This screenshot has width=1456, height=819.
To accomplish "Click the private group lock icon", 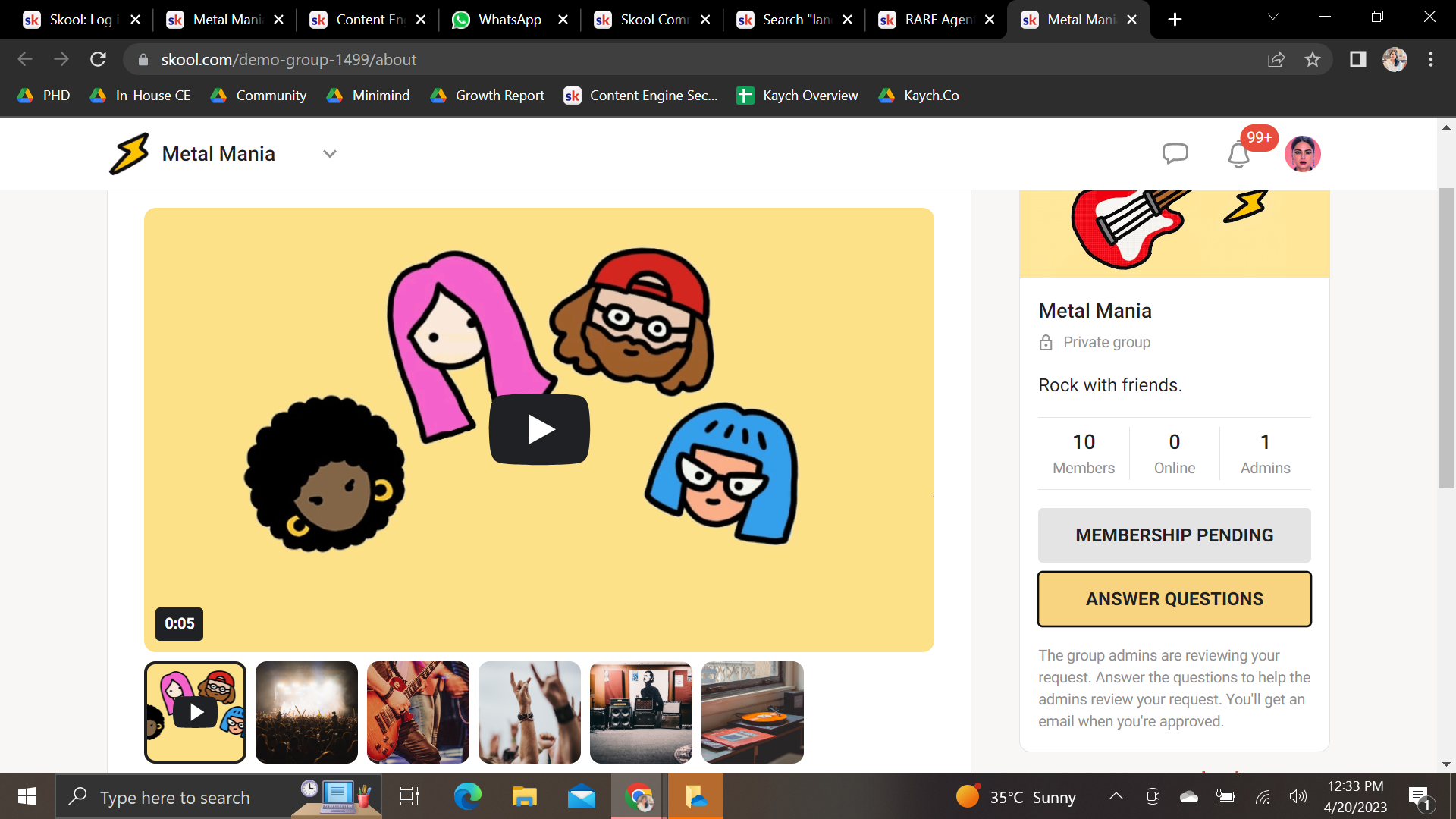I will pyautogui.click(x=1046, y=342).
